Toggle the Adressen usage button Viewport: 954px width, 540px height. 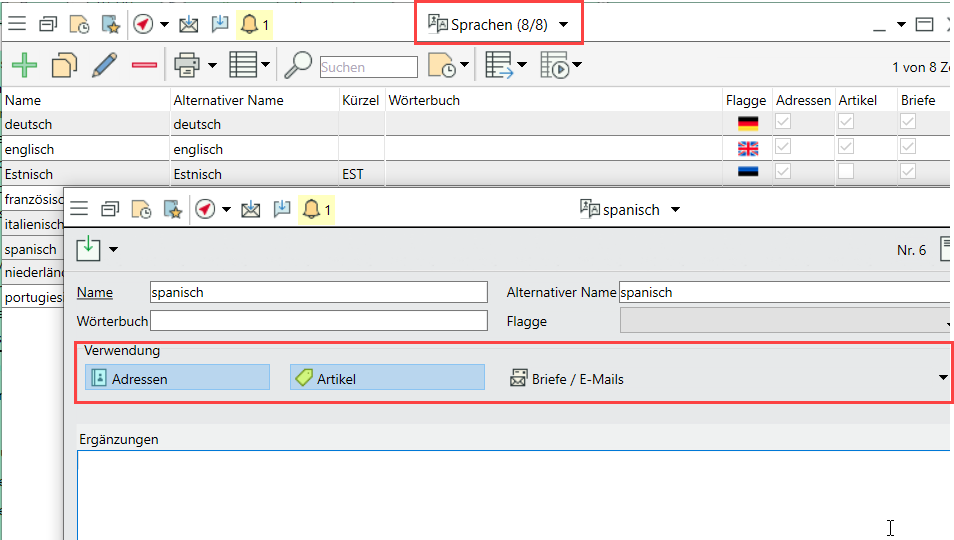click(x=178, y=378)
